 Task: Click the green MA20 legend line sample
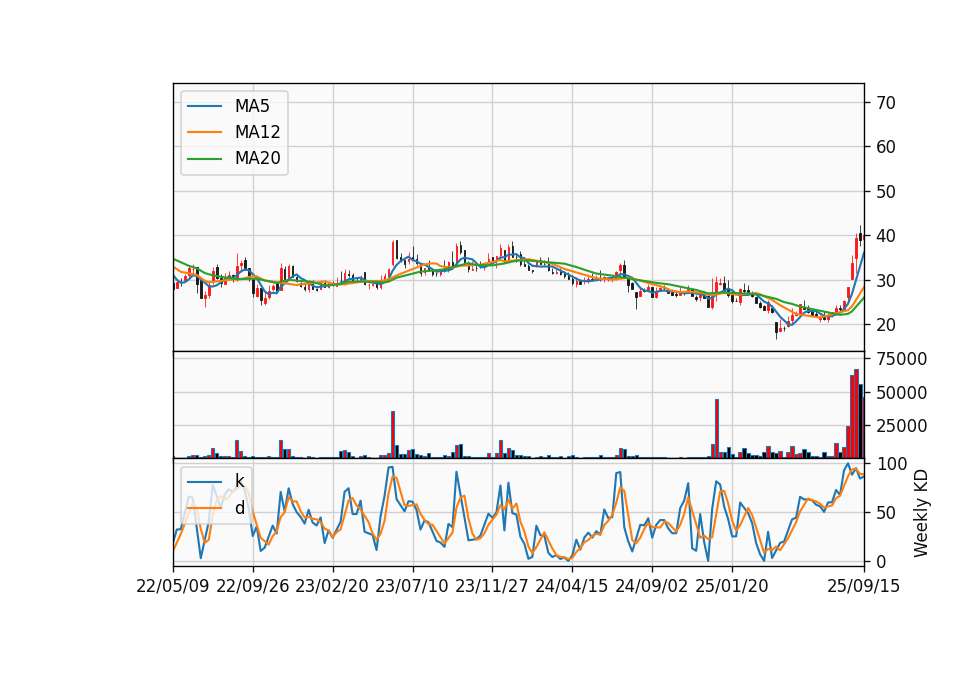click(x=204, y=158)
